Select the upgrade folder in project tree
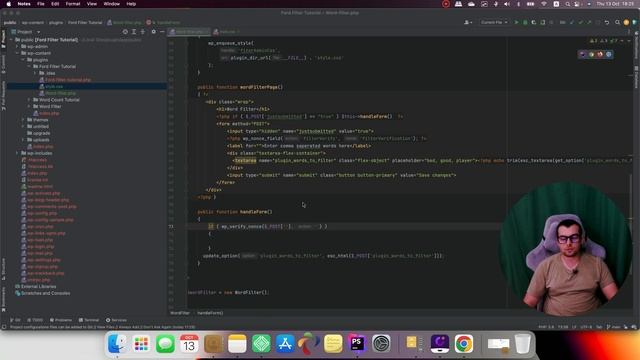640x360 pixels. pyautogui.click(x=42, y=133)
